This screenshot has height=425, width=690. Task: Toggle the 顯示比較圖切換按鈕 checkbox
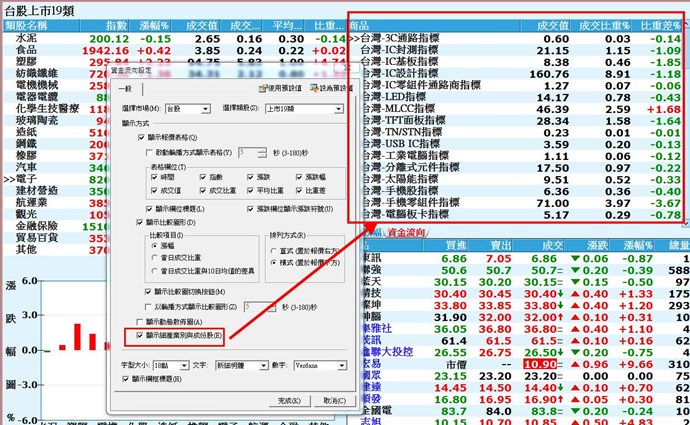click(148, 292)
